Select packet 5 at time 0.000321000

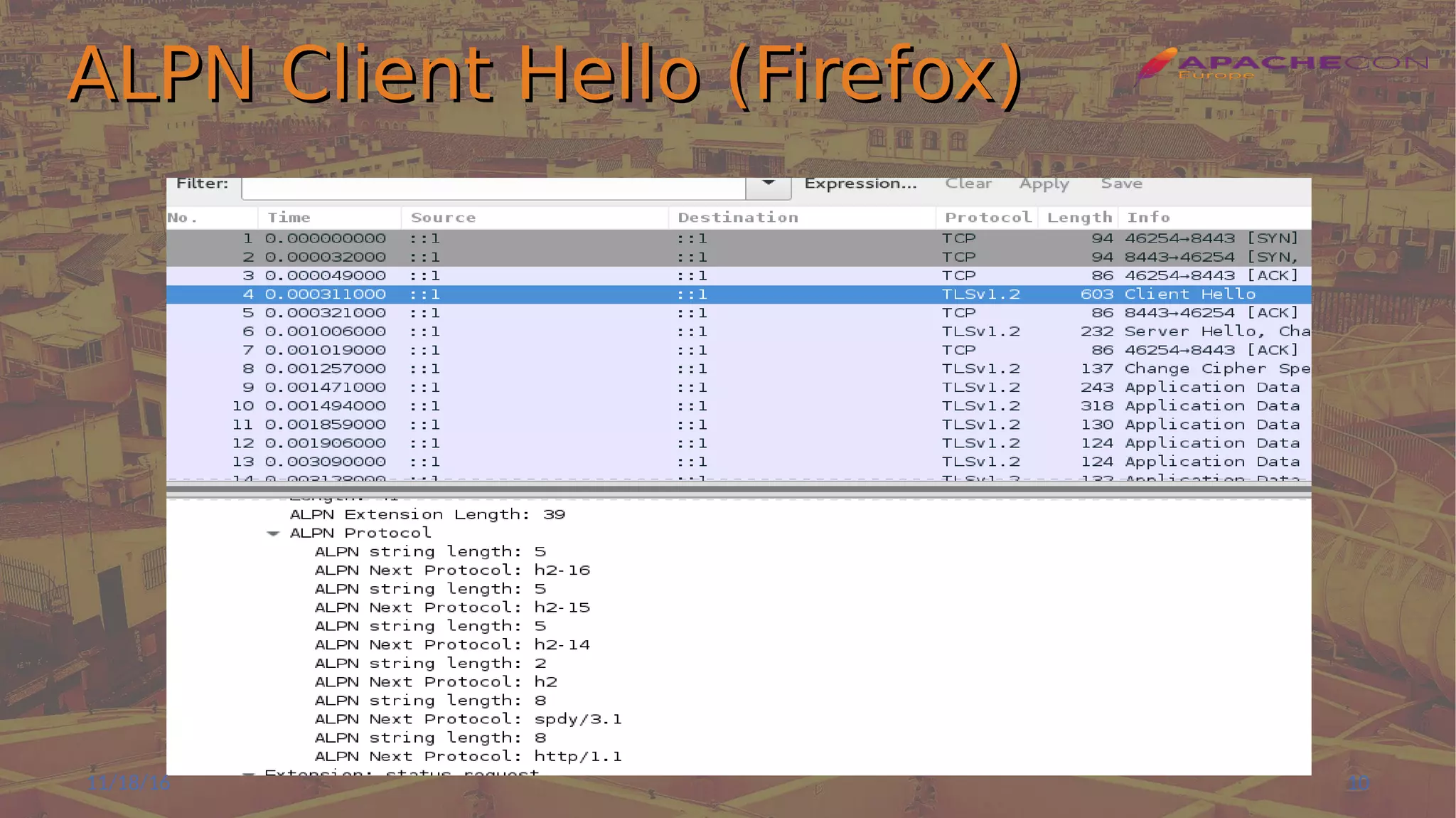click(x=739, y=313)
